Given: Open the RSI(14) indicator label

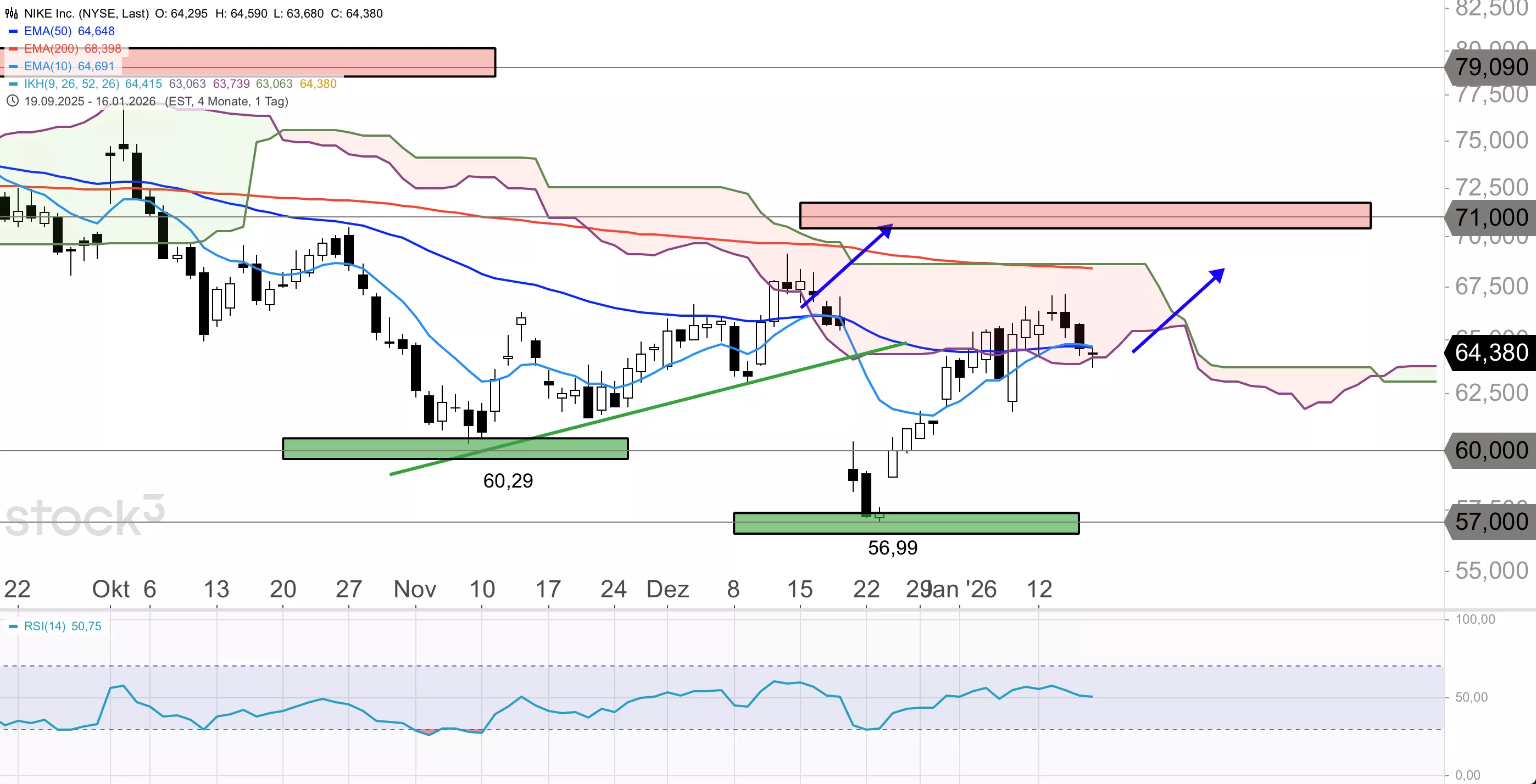Looking at the screenshot, I should point(44,626).
